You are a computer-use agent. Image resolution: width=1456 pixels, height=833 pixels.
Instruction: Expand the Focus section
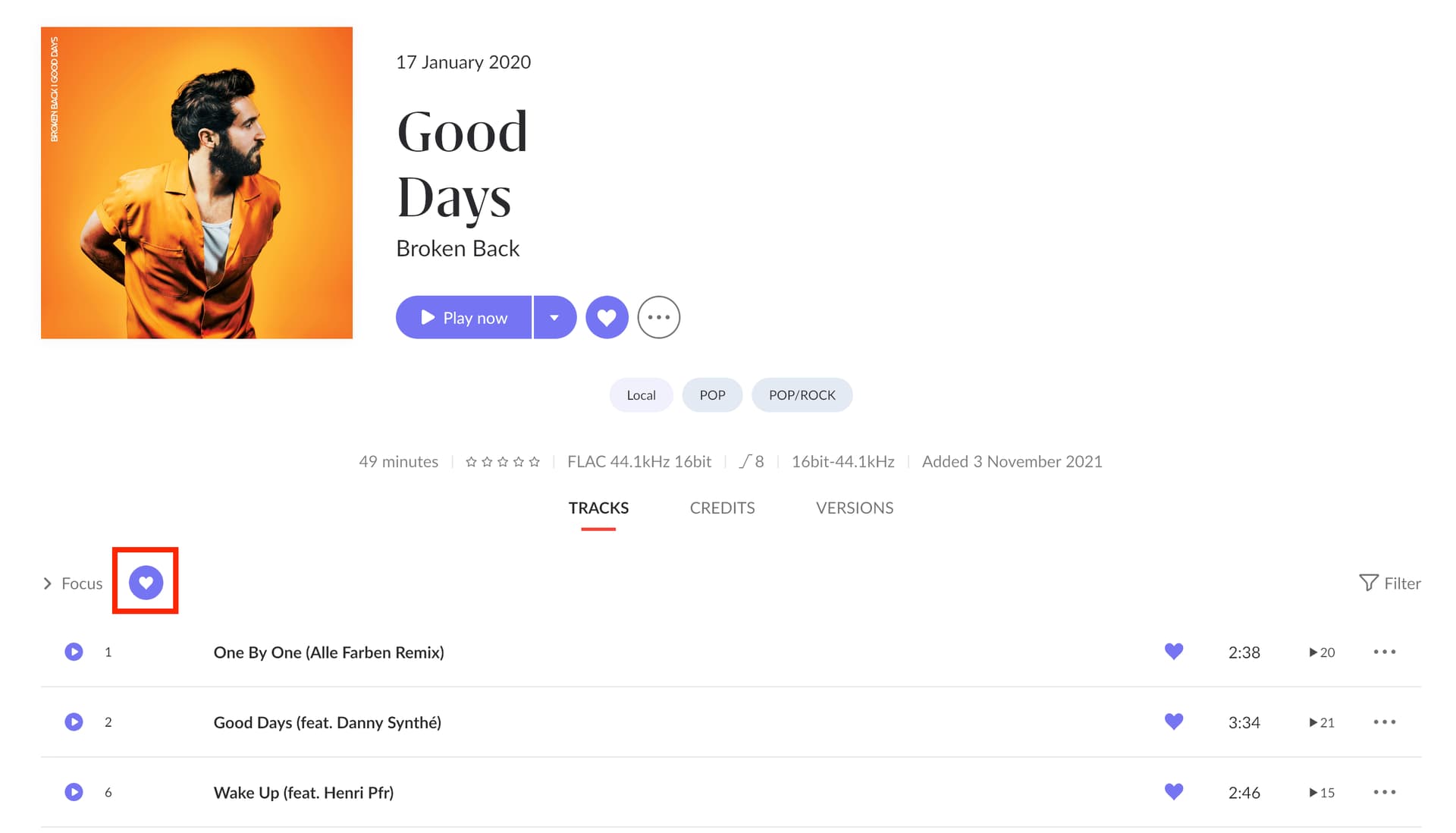[x=72, y=583]
